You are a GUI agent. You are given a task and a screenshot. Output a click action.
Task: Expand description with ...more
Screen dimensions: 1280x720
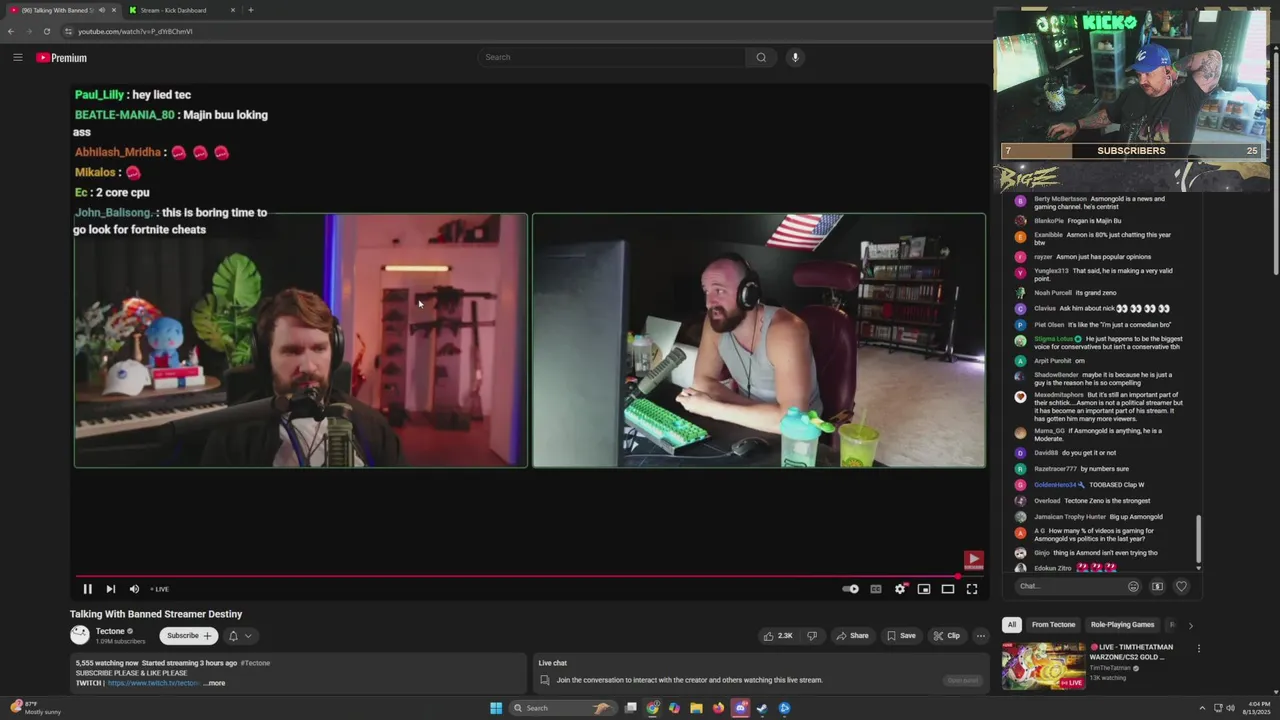(x=215, y=683)
